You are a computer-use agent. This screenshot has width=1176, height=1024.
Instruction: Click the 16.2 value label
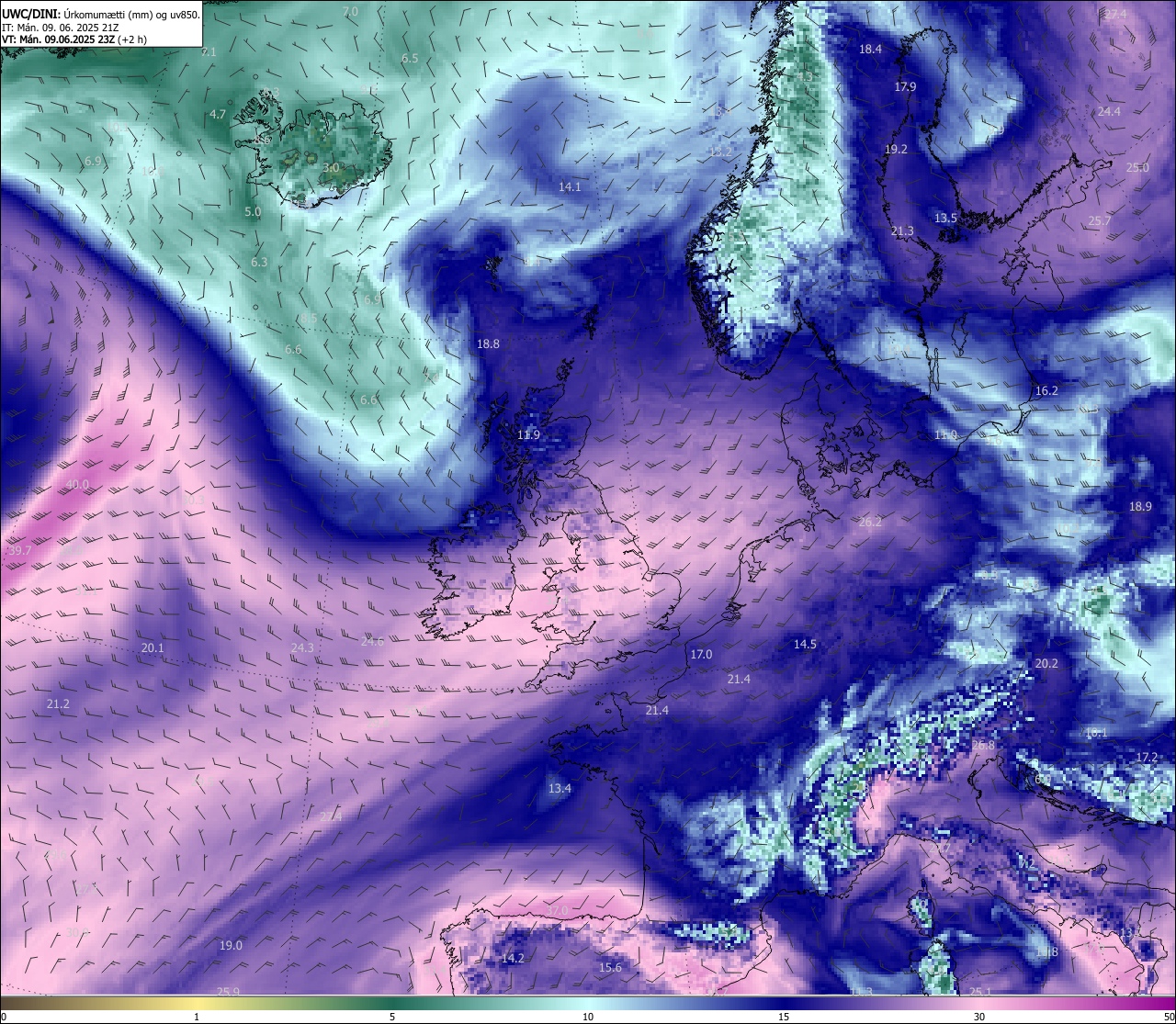coord(1046,391)
